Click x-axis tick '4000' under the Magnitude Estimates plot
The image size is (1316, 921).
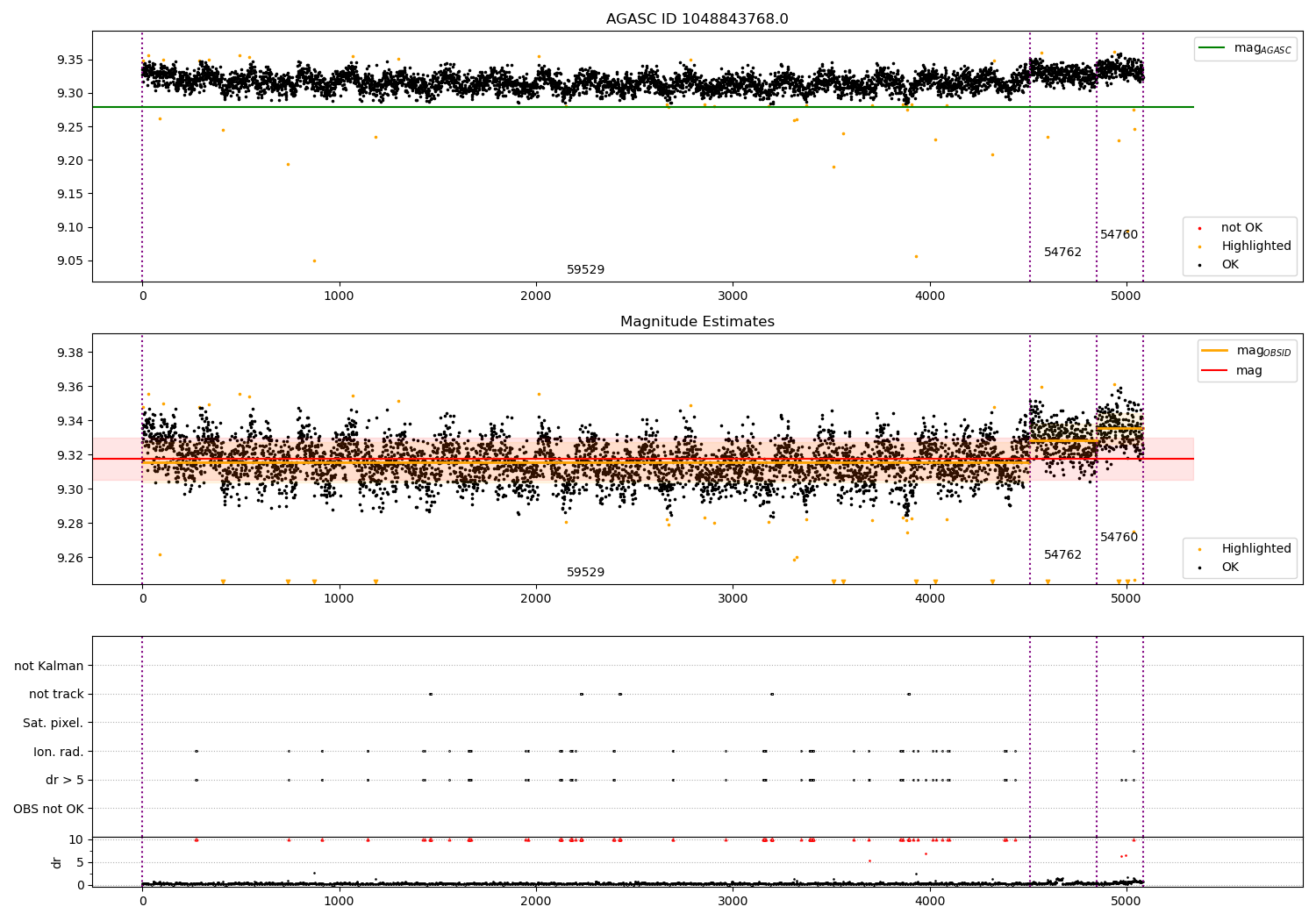pyautogui.click(x=929, y=598)
